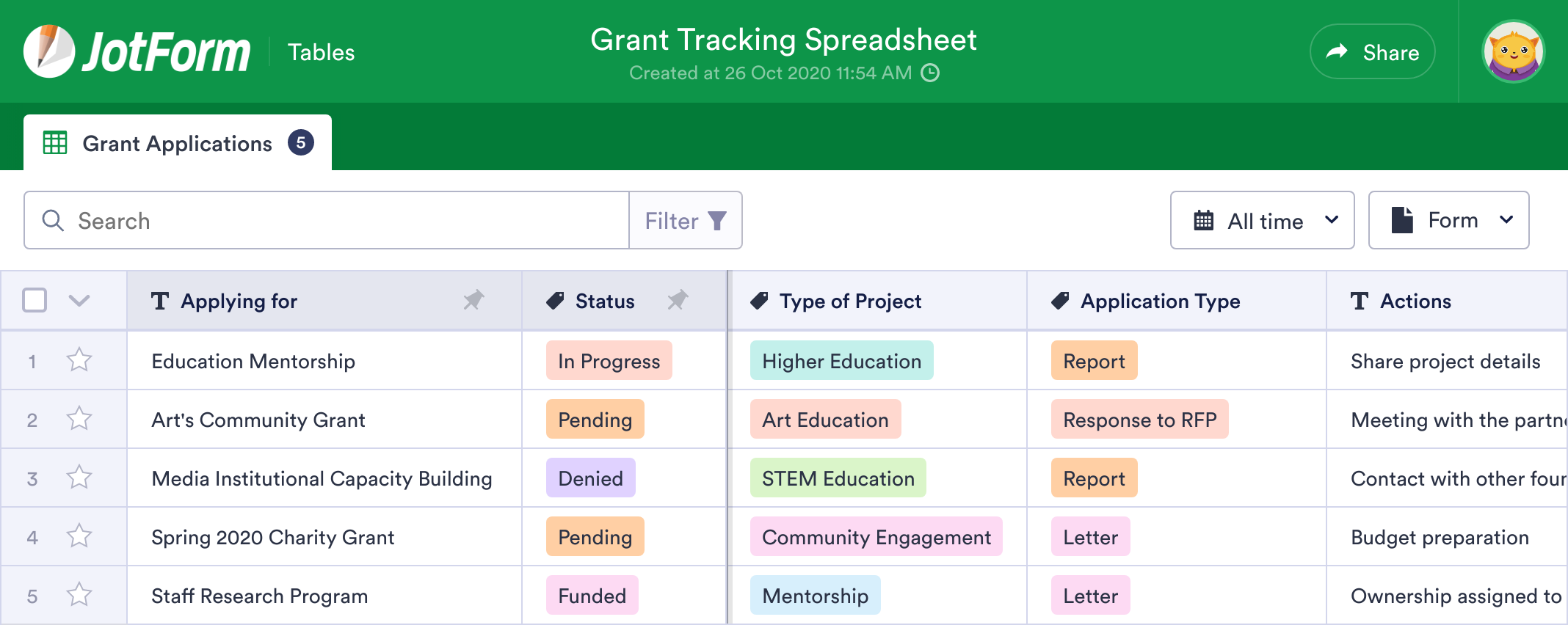Star the Education Mentorship row
1568x625 pixels.
click(x=79, y=360)
